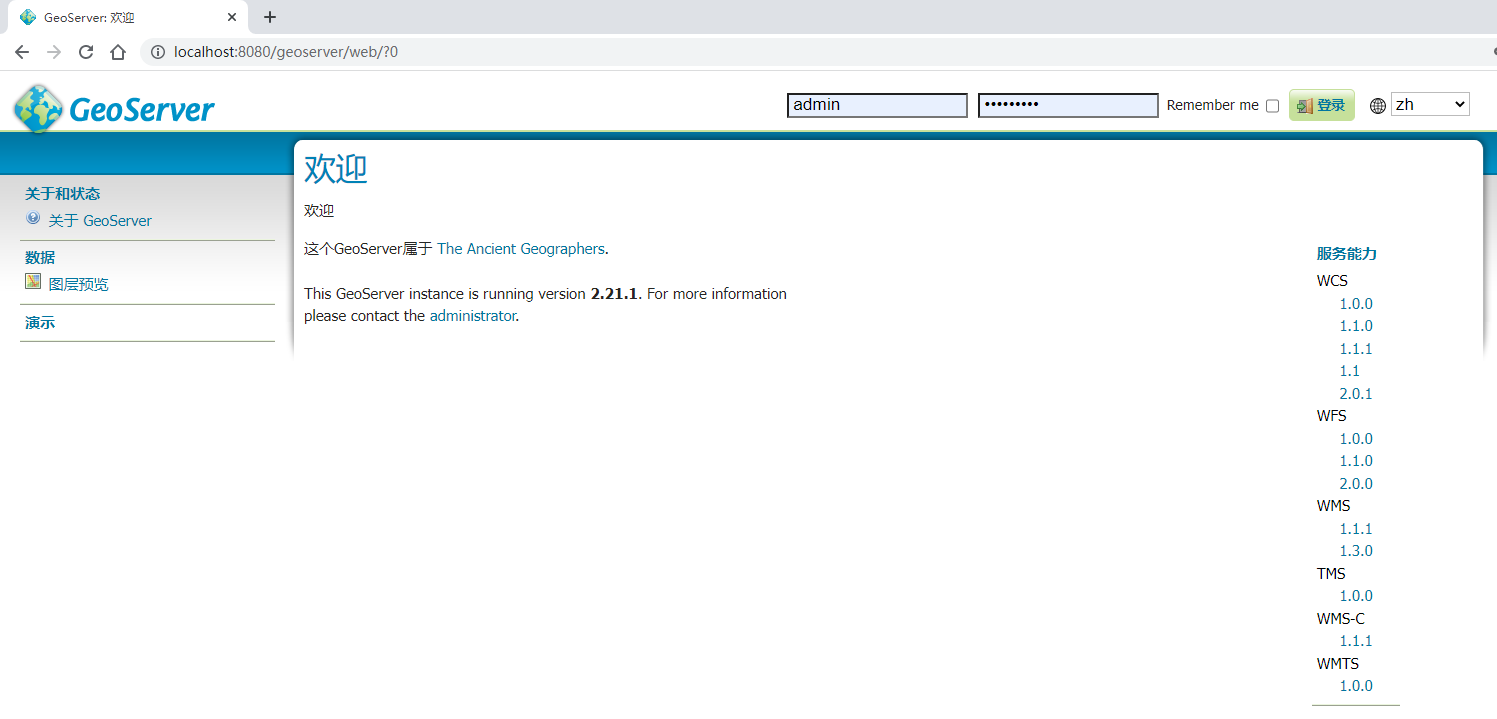Open WFS 2.0.0 capabilities
The height and width of the screenshot is (719, 1497).
[1356, 484]
